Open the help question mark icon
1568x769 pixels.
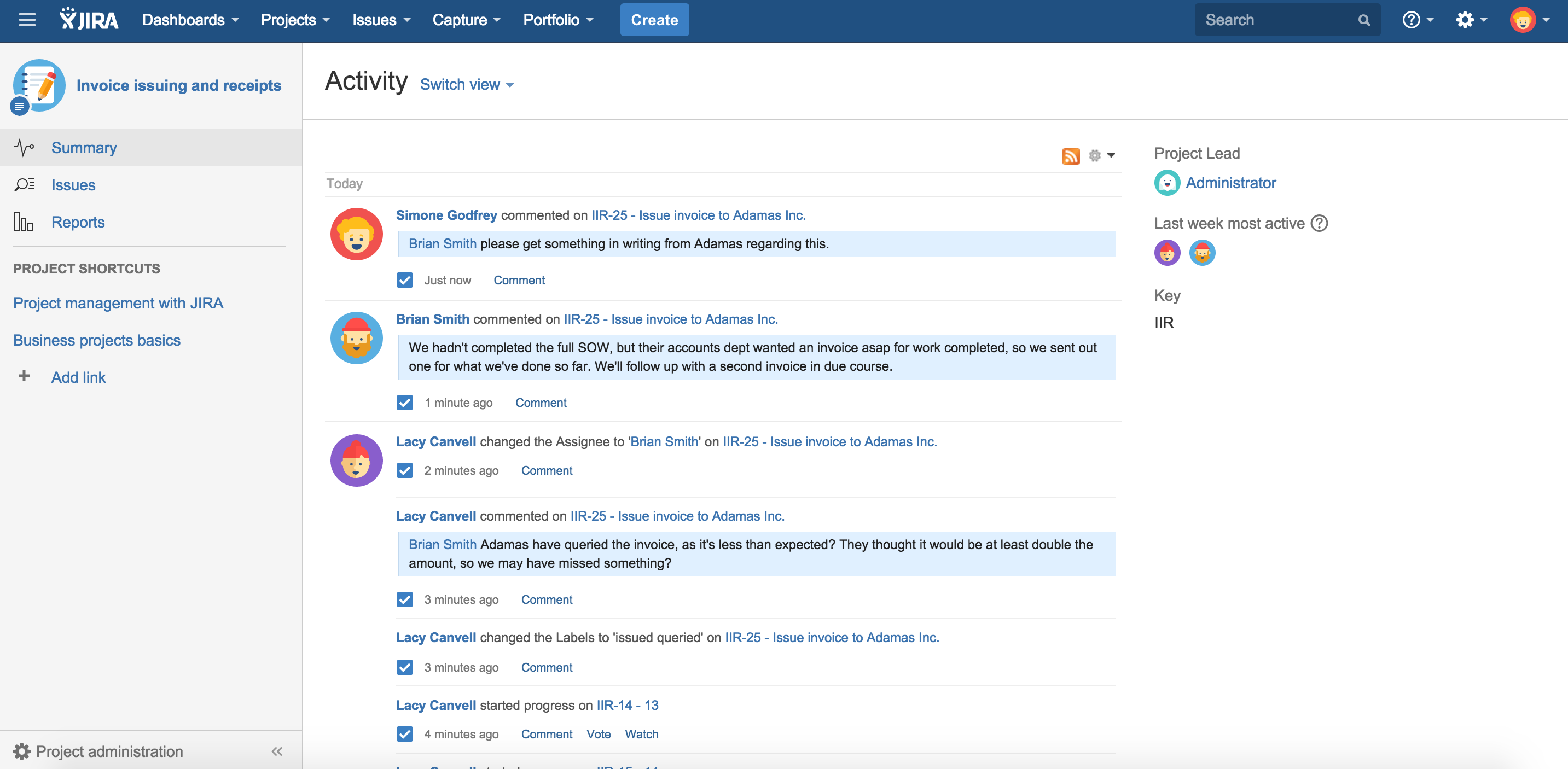tap(1411, 20)
